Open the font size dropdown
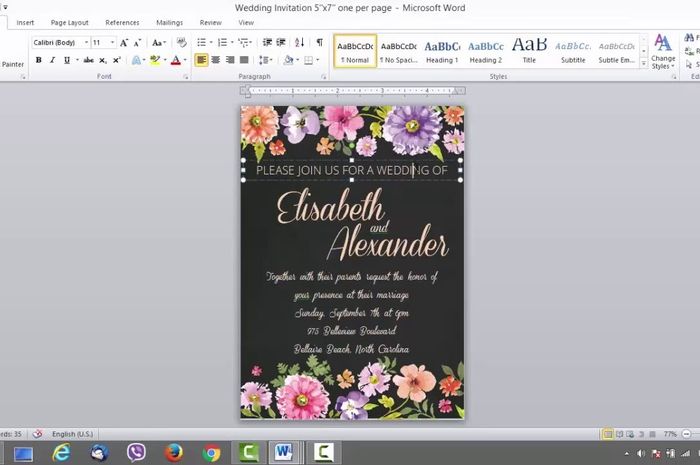Screen dimensions: 700x465 pyautogui.click(x=112, y=43)
